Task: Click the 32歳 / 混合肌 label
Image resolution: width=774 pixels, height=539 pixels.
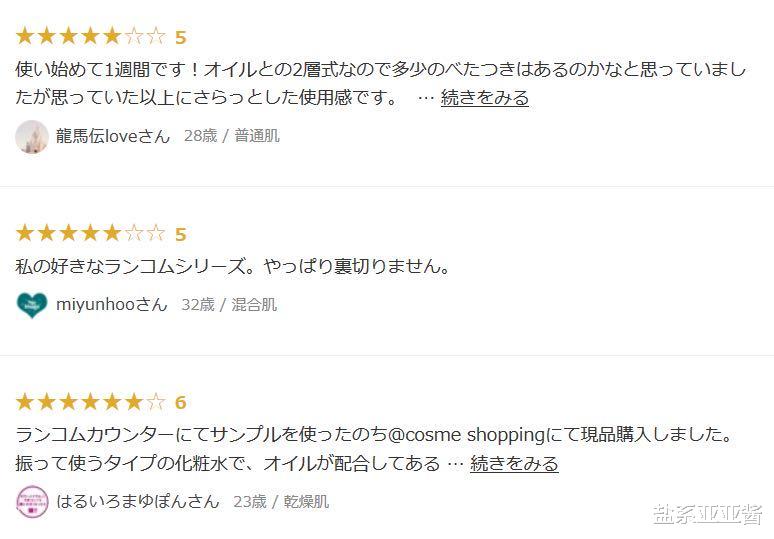Action: [x=229, y=305]
